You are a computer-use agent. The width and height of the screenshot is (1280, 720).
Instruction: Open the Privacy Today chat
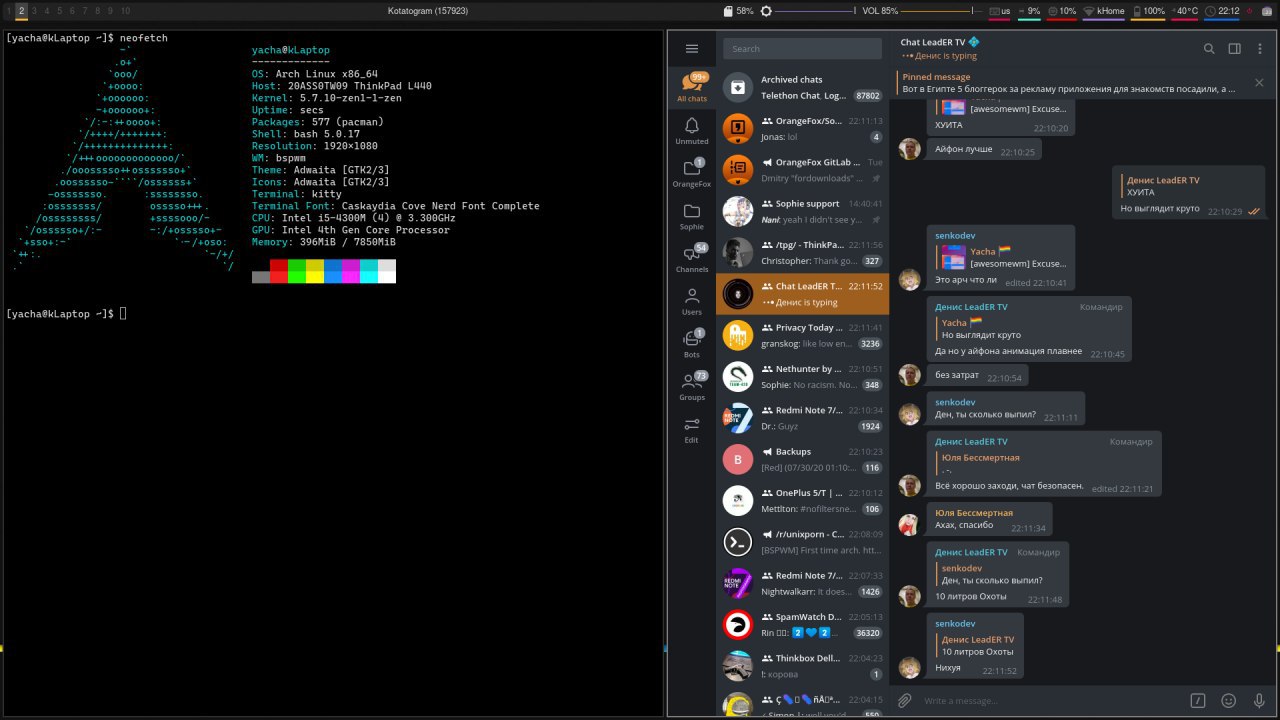(802, 335)
